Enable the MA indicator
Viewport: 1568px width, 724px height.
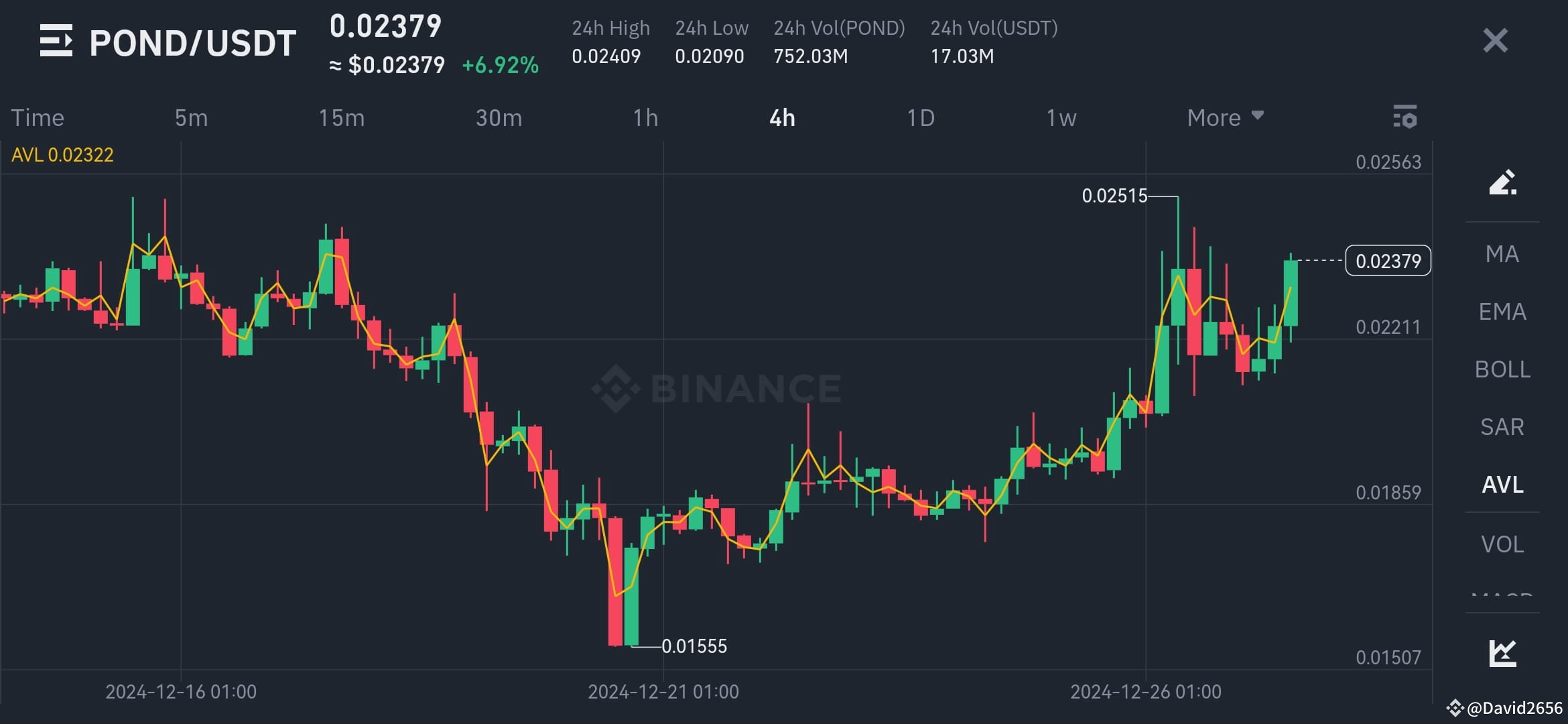click(x=1502, y=253)
